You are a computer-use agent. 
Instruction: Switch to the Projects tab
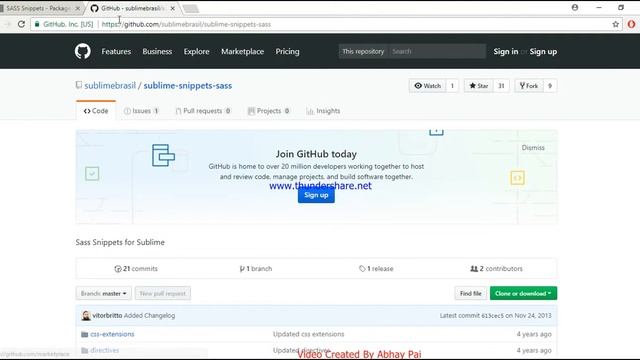pos(269,111)
